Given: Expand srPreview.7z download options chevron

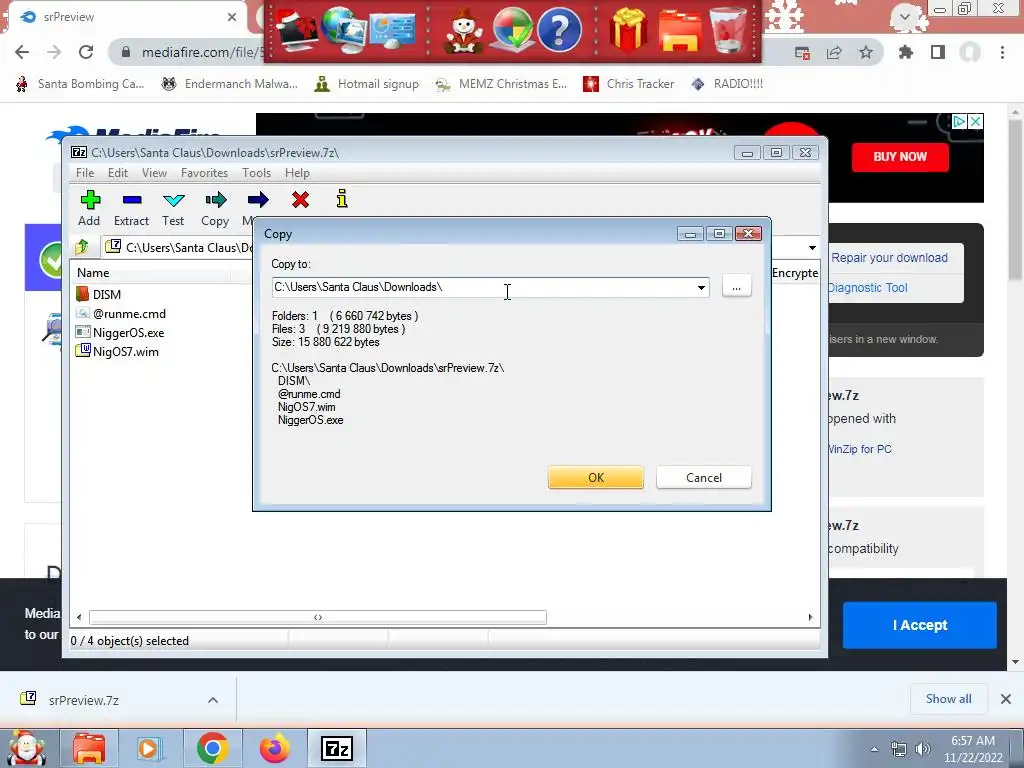Looking at the screenshot, I should pos(213,700).
